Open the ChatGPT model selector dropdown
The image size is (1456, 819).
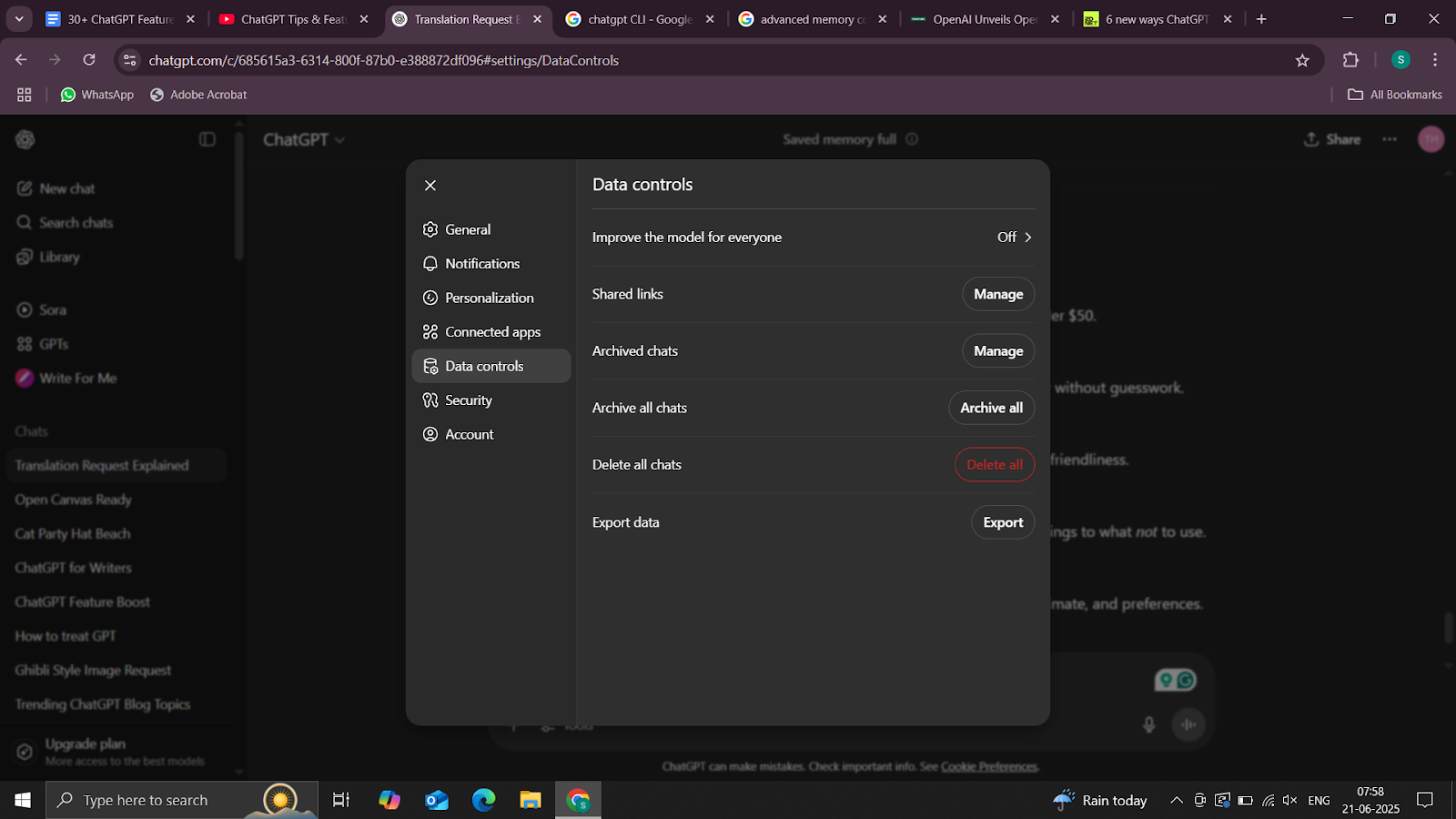click(x=304, y=139)
